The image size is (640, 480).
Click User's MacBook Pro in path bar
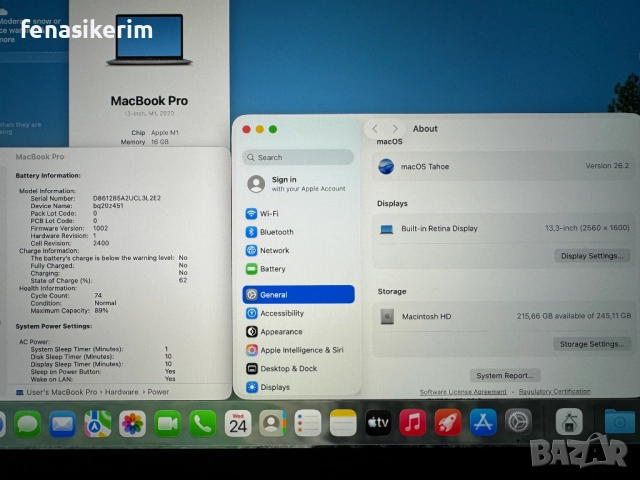(x=62, y=392)
